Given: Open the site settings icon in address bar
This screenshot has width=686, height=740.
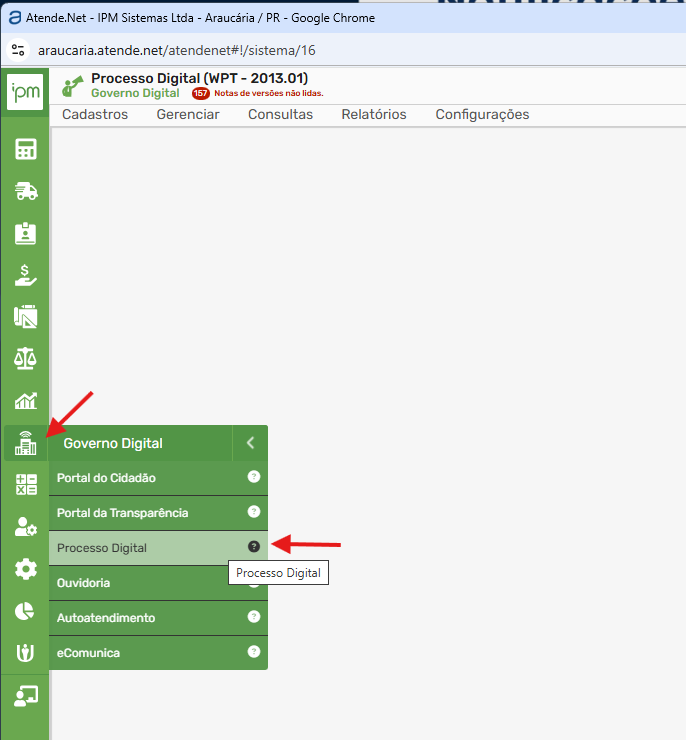Looking at the screenshot, I should tap(18, 50).
